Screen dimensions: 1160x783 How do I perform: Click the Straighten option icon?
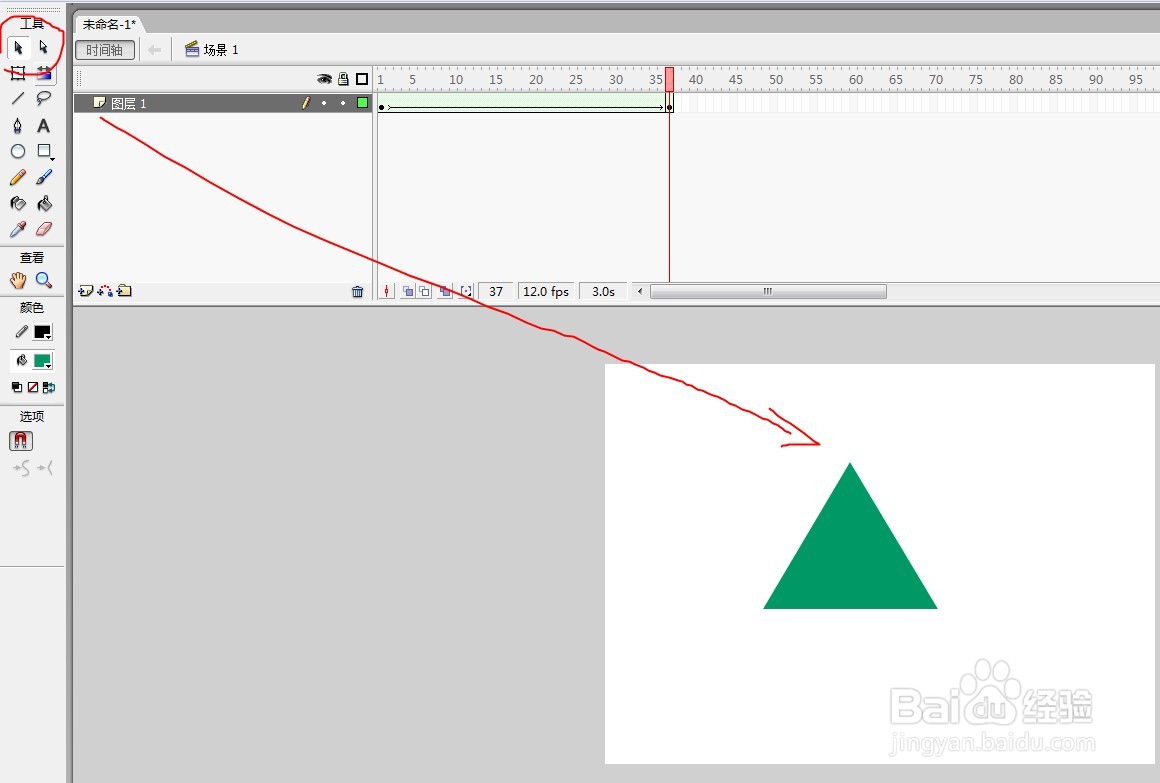click(45, 468)
